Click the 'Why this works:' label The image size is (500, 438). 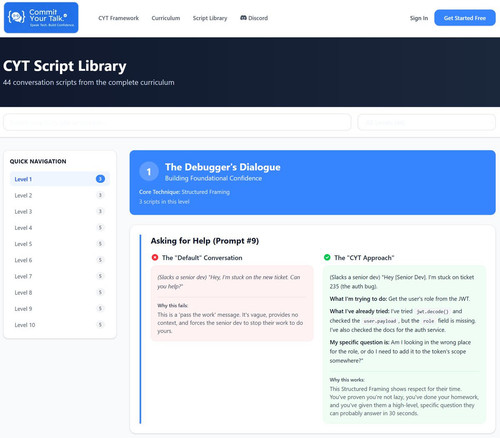[x=347, y=380]
